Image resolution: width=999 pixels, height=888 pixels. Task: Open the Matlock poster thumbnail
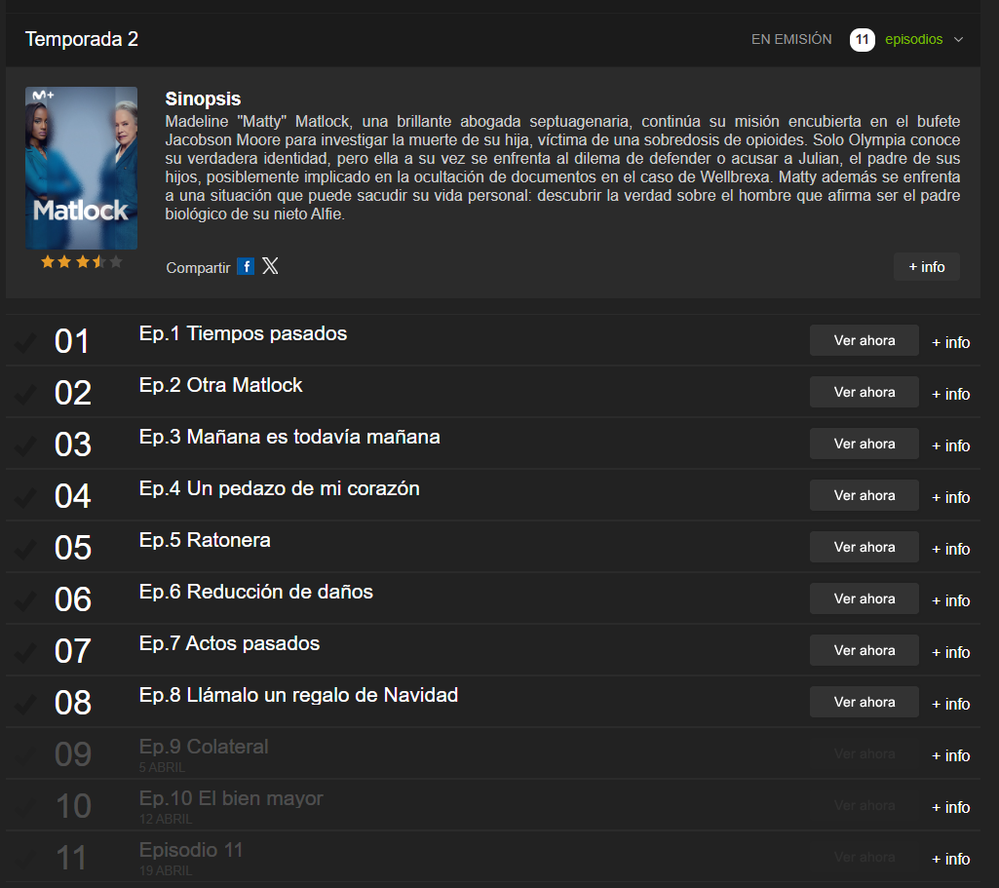[81, 168]
